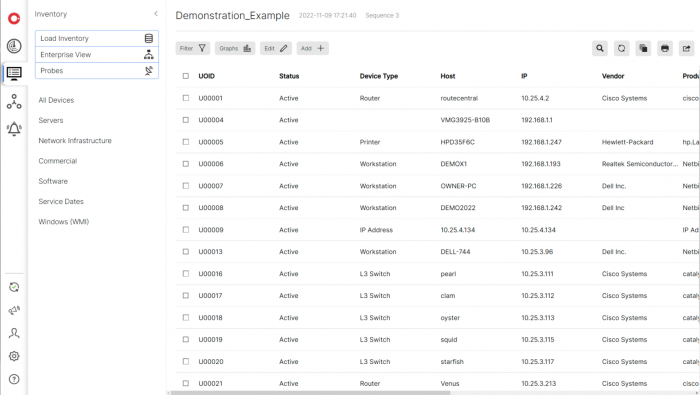Select Windows (WMI) in sidebar

[63, 222]
